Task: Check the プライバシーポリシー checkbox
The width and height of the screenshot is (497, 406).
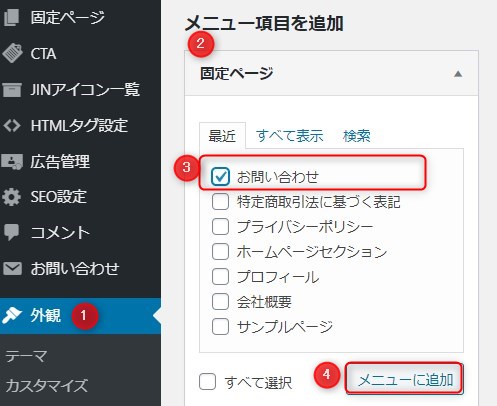Action: click(220, 227)
